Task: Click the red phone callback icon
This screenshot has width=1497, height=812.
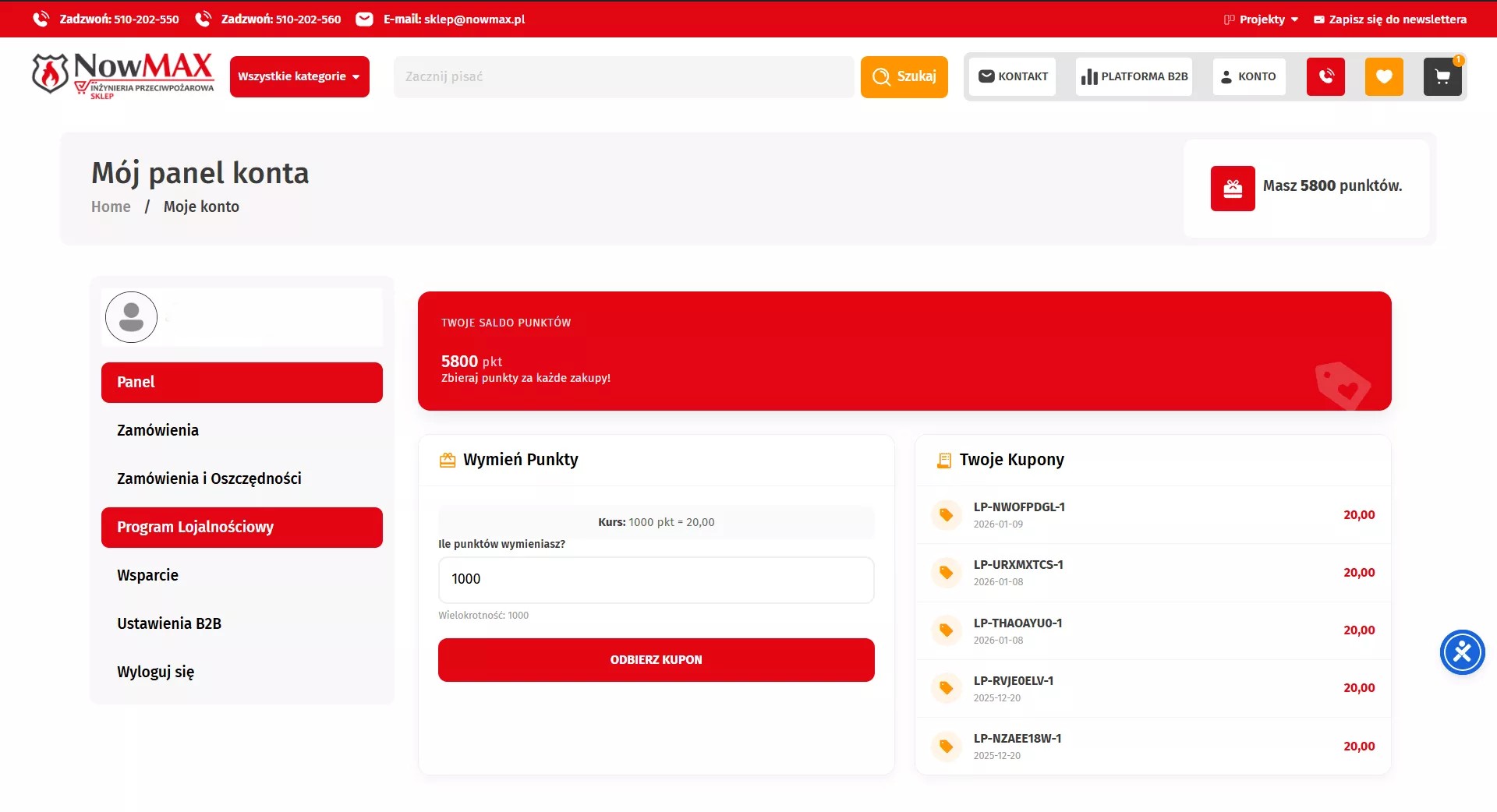Action: coord(1325,76)
